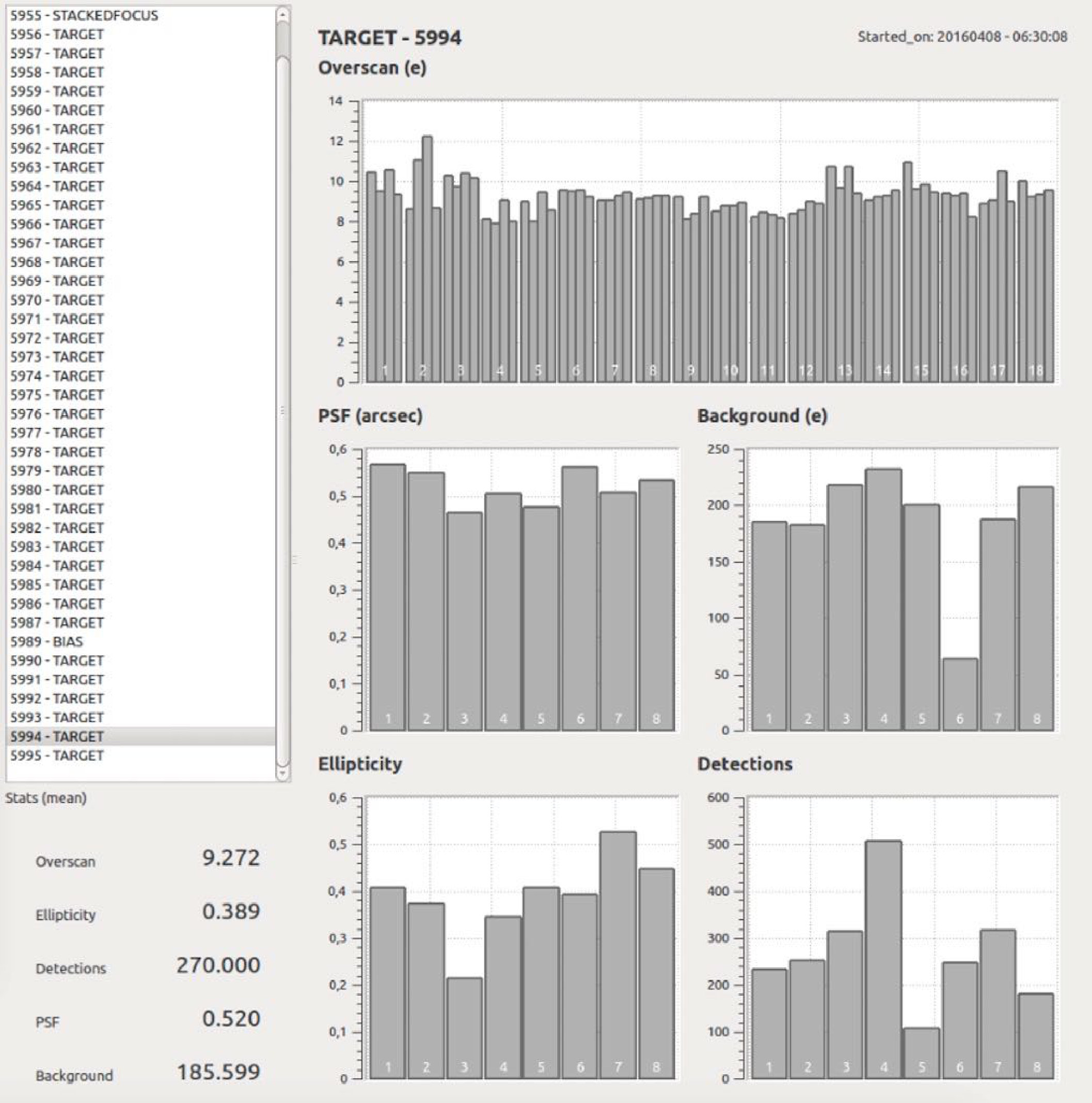Viewport: 1092px width, 1103px height.
Task: Click CCD 2 group in Overscan chart
Action: 423,259
